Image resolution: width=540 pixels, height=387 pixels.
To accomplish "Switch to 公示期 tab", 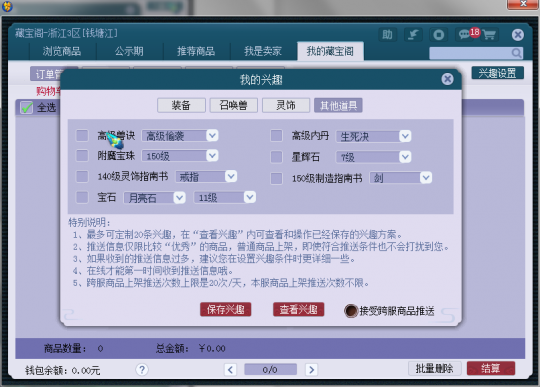I will tap(129, 51).
